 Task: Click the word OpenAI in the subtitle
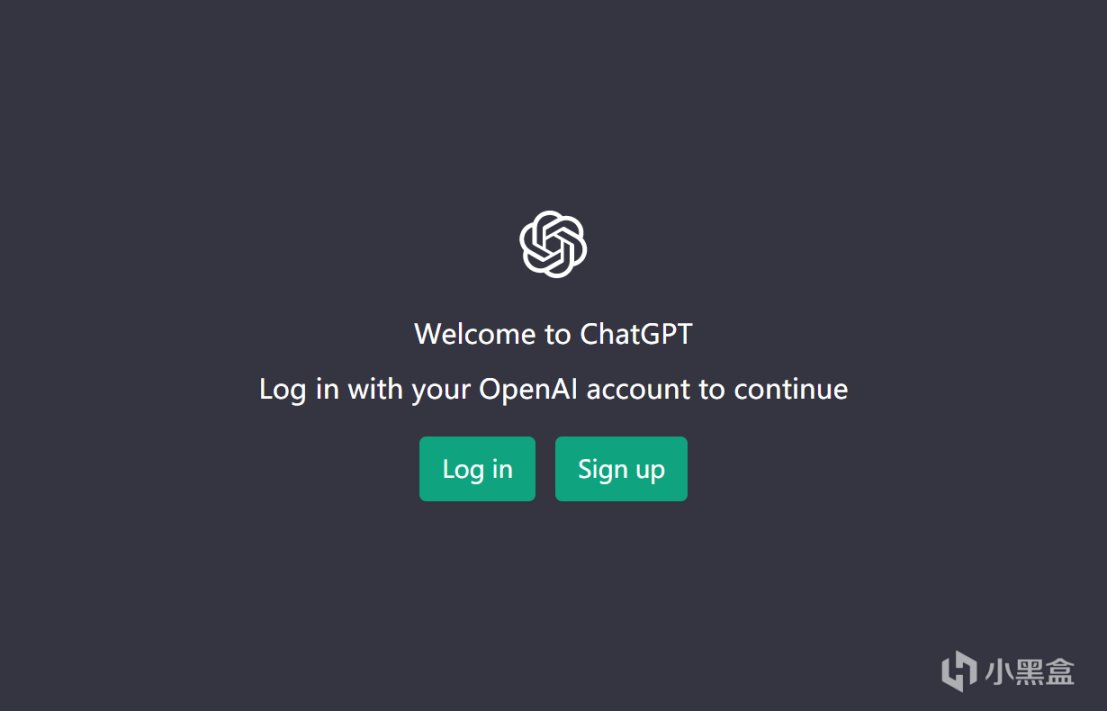point(528,389)
